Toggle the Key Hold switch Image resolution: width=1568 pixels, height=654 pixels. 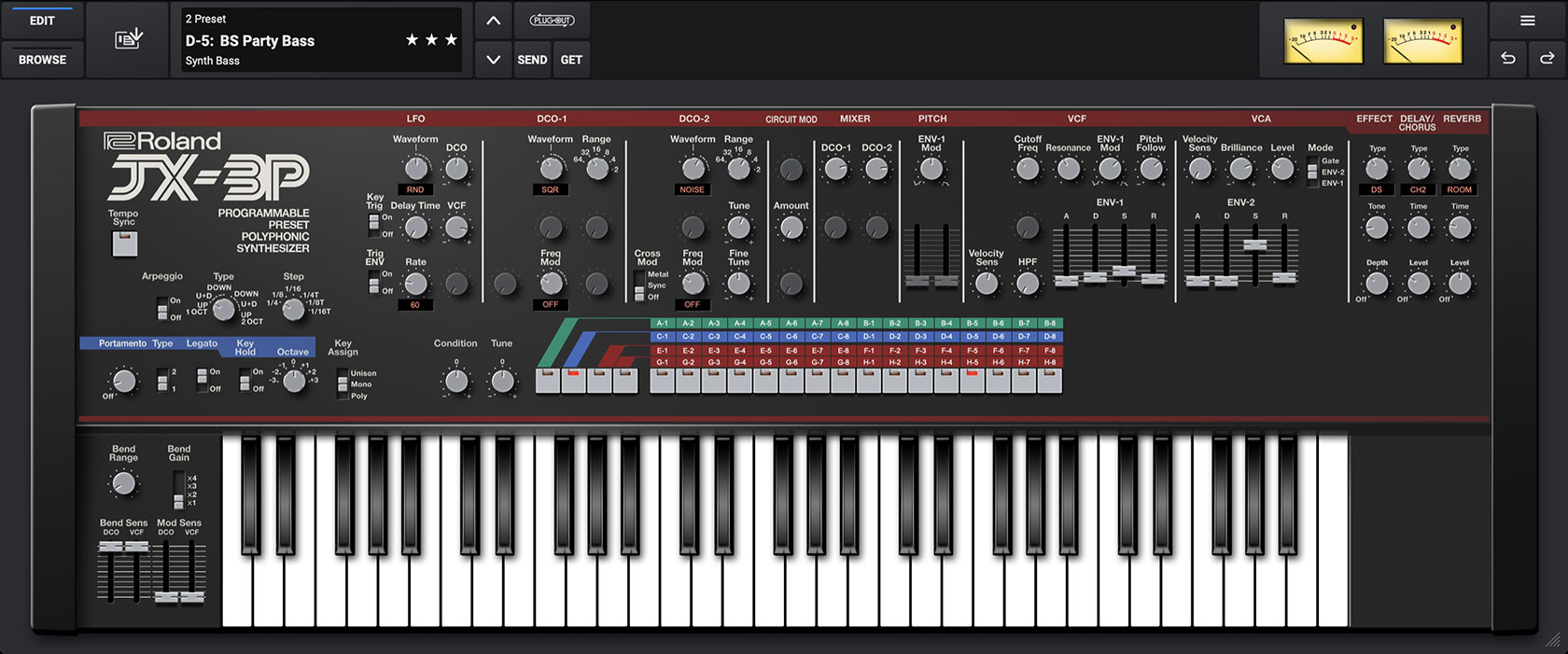click(x=245, y=380)
